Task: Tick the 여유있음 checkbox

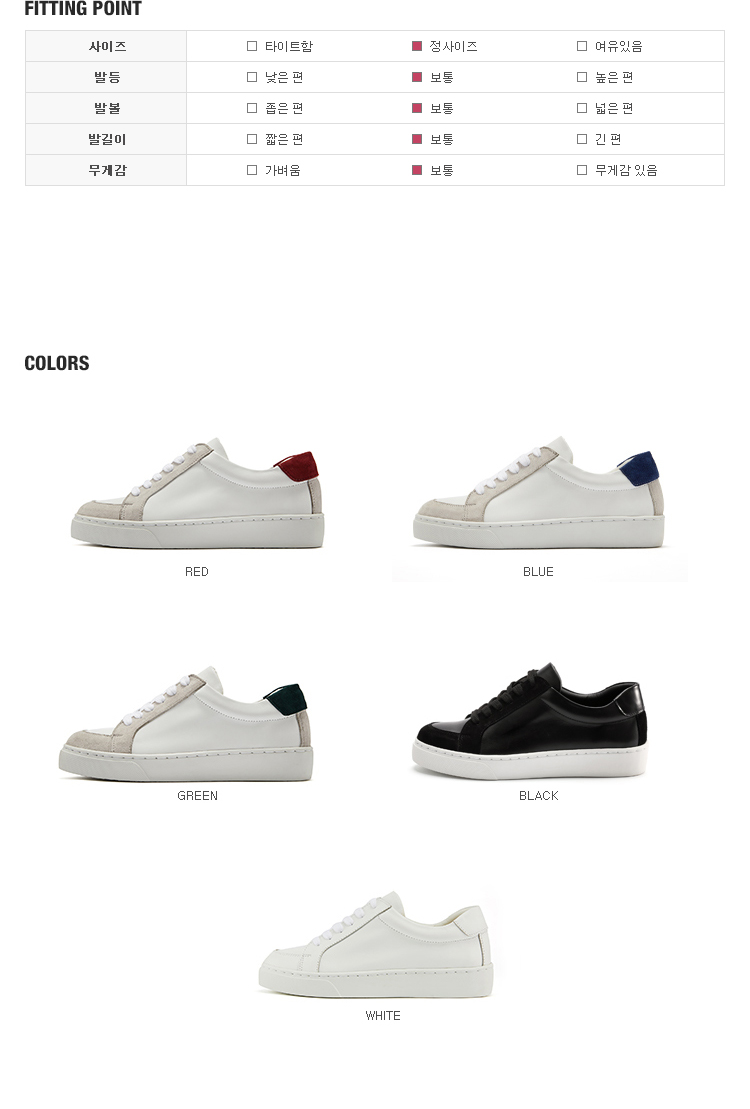Action: click(x=582, y=46)
